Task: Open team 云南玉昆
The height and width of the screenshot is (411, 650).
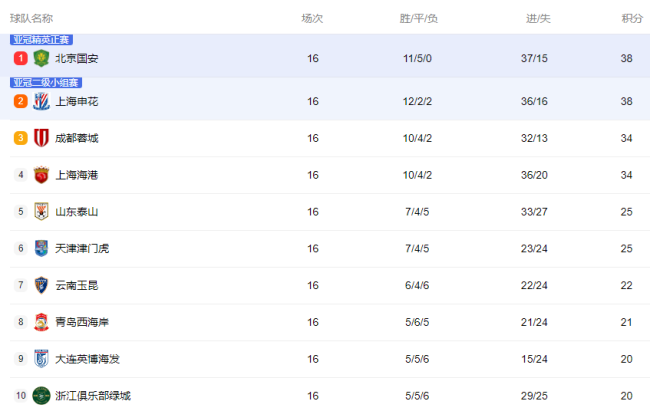Action: tap(77, 285)
